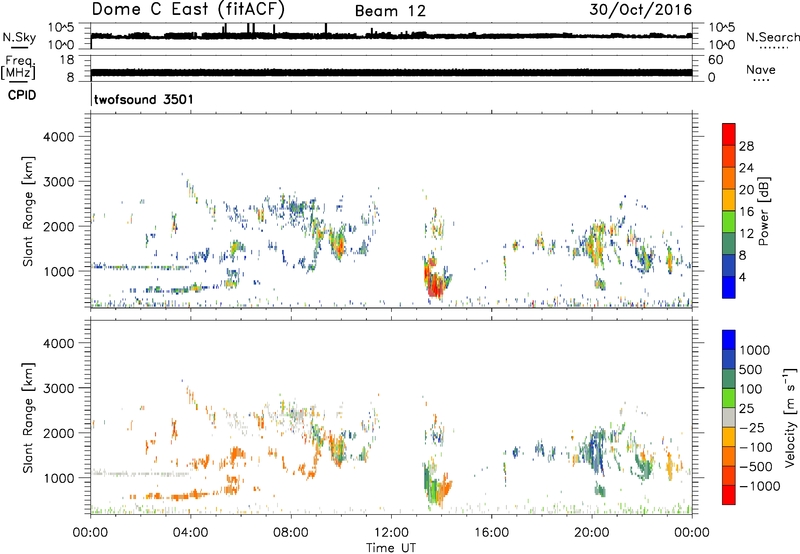Click the 'Dome C East (fitACF)' title
Image resolution: width=800 pixels, height=554 pixels.
coord(188,9)
